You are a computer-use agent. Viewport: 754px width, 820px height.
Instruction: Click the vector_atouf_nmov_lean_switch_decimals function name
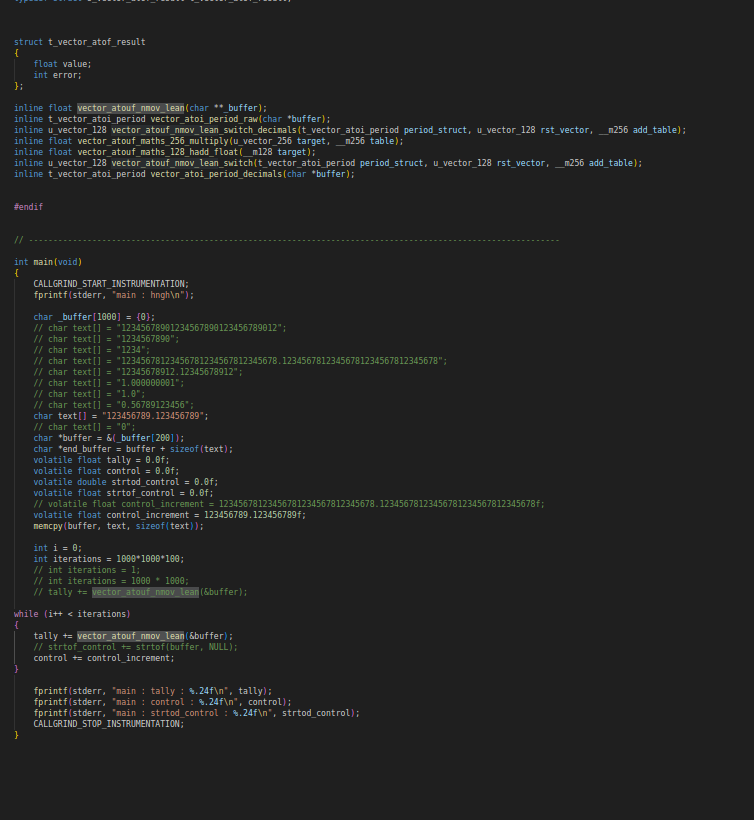click(204, 130)
